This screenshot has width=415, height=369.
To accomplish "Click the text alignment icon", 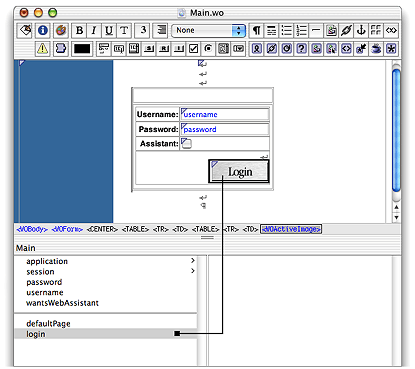I will click(161, 30).
